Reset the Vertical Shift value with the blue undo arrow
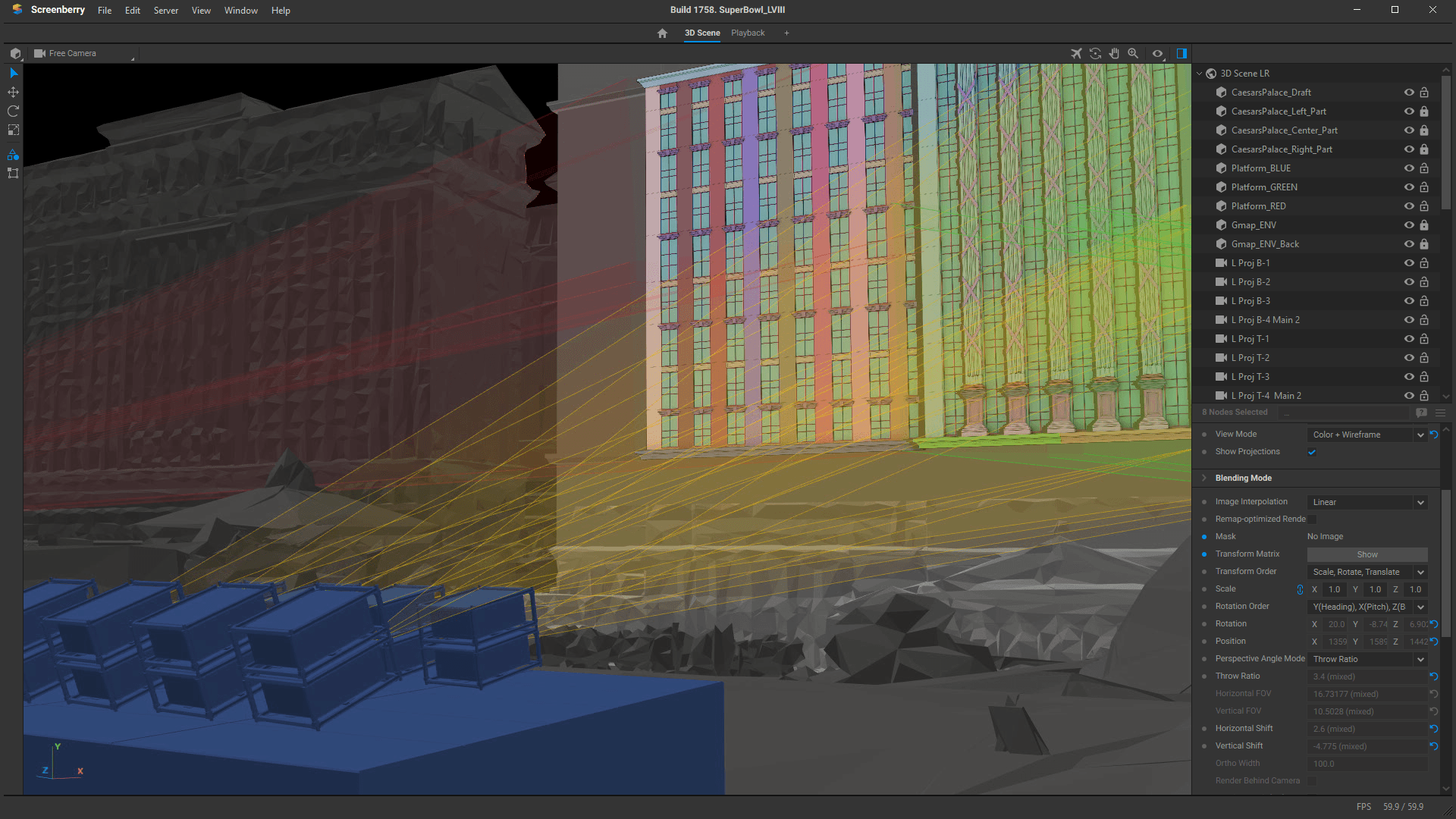This screenshot has height=819, width=1456. (x=1433, y=746)
